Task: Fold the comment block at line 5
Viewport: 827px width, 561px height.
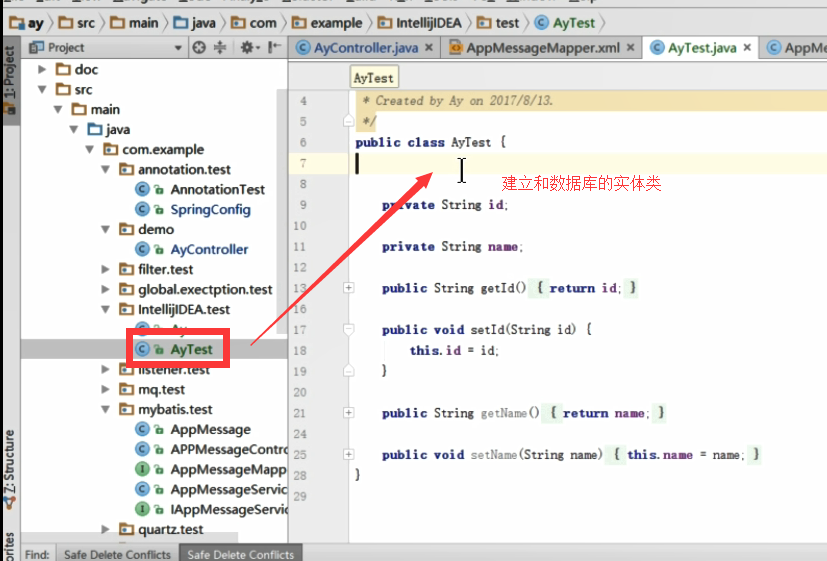Action: [x=349, y=121]
